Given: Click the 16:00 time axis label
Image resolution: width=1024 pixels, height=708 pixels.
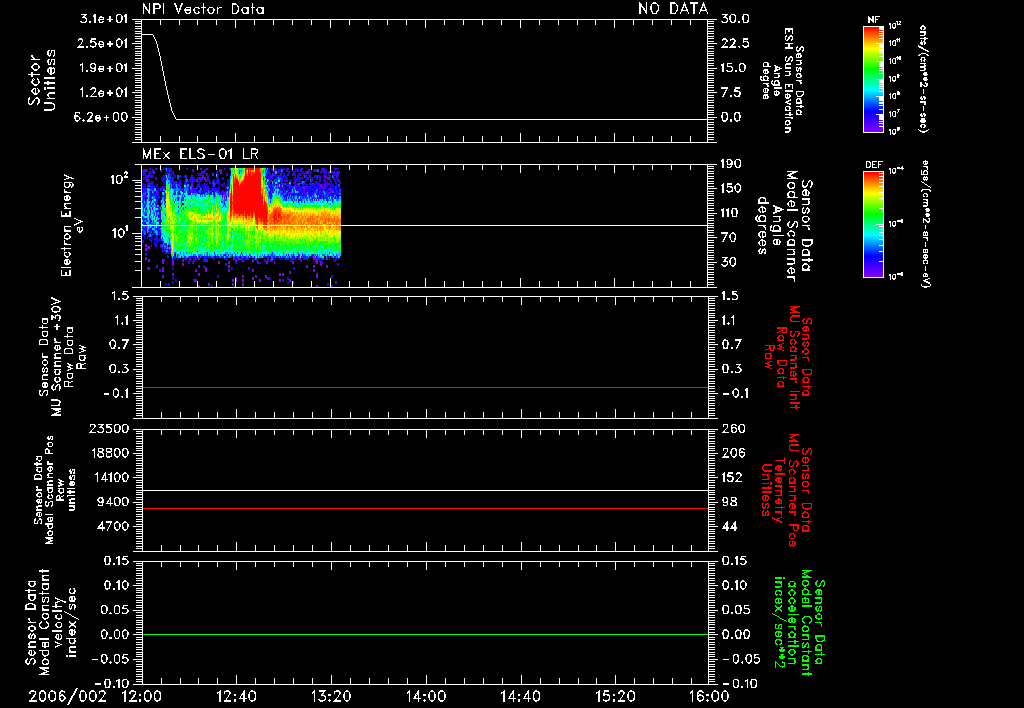Looking at the screenshot, I should coord(709,697).
